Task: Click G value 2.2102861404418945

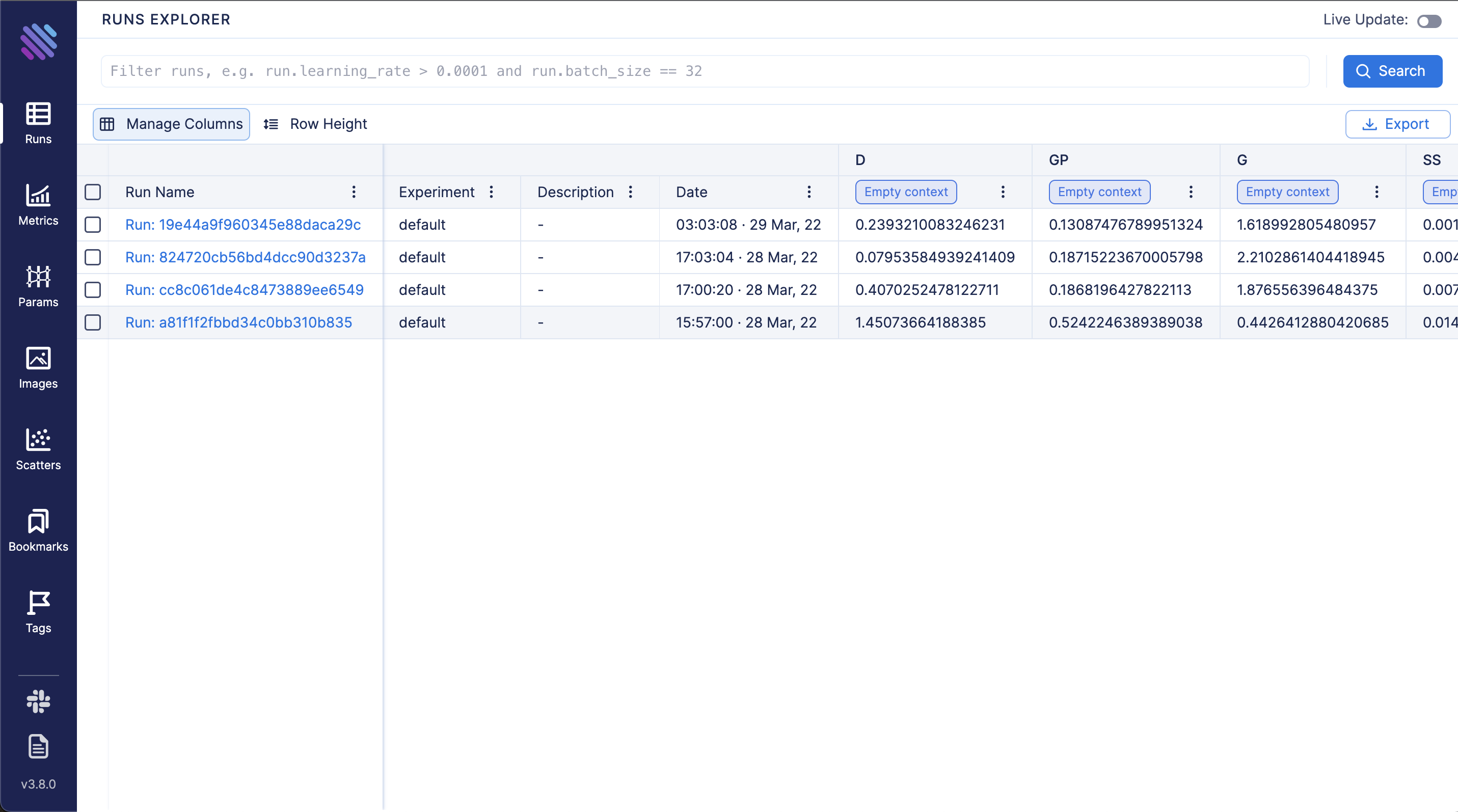Action: tap(1311, 257)
